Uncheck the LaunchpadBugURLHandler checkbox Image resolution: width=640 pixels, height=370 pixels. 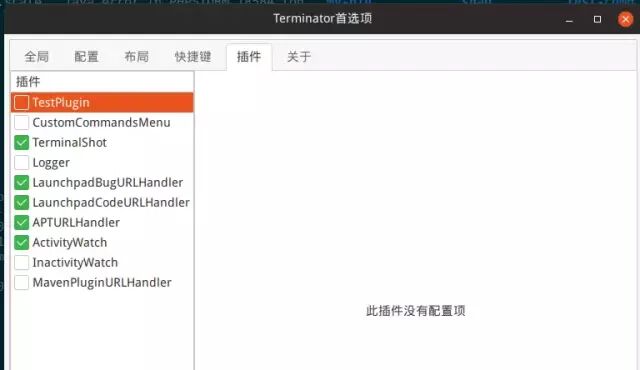(22, 182)
